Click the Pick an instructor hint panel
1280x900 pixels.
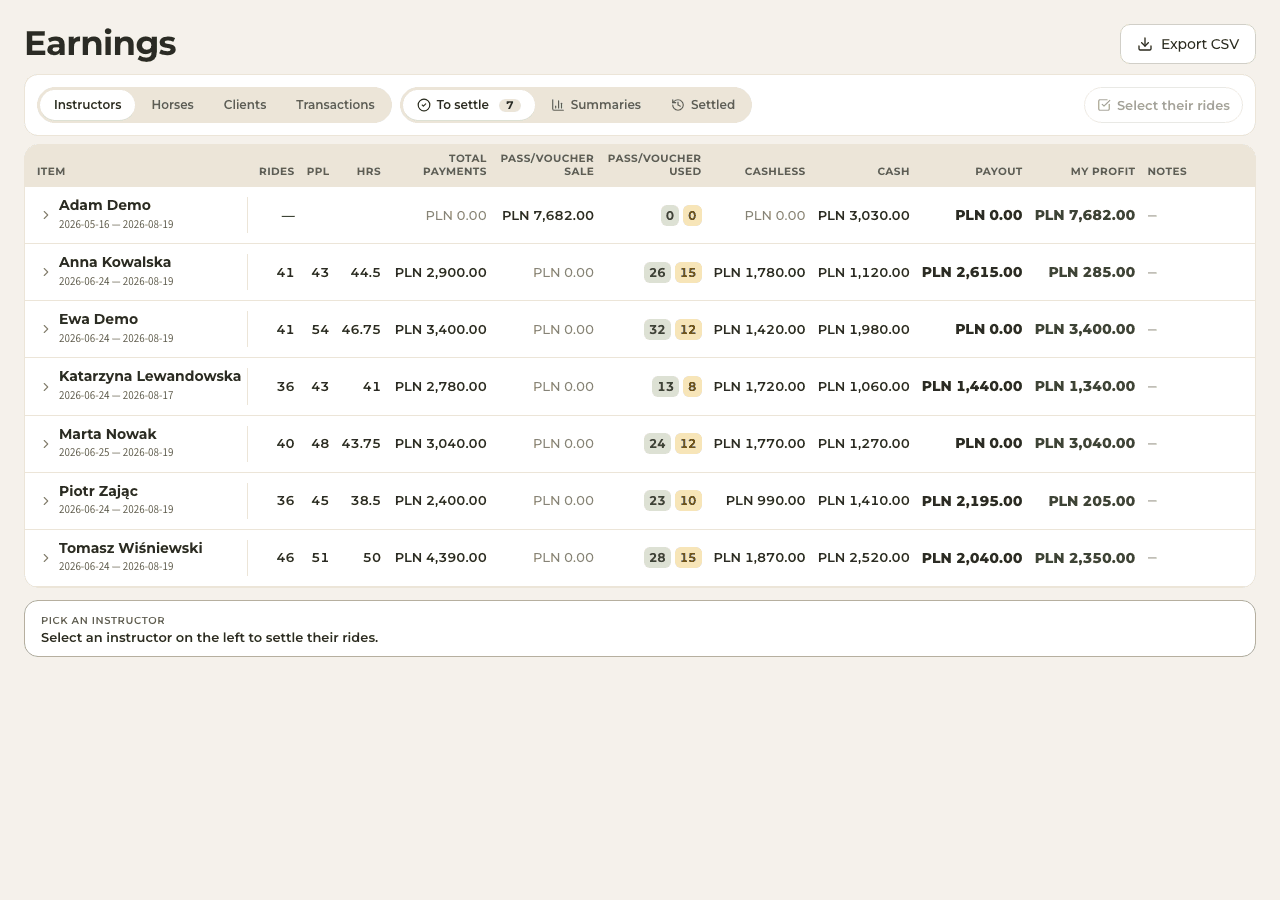coord(640,628)
